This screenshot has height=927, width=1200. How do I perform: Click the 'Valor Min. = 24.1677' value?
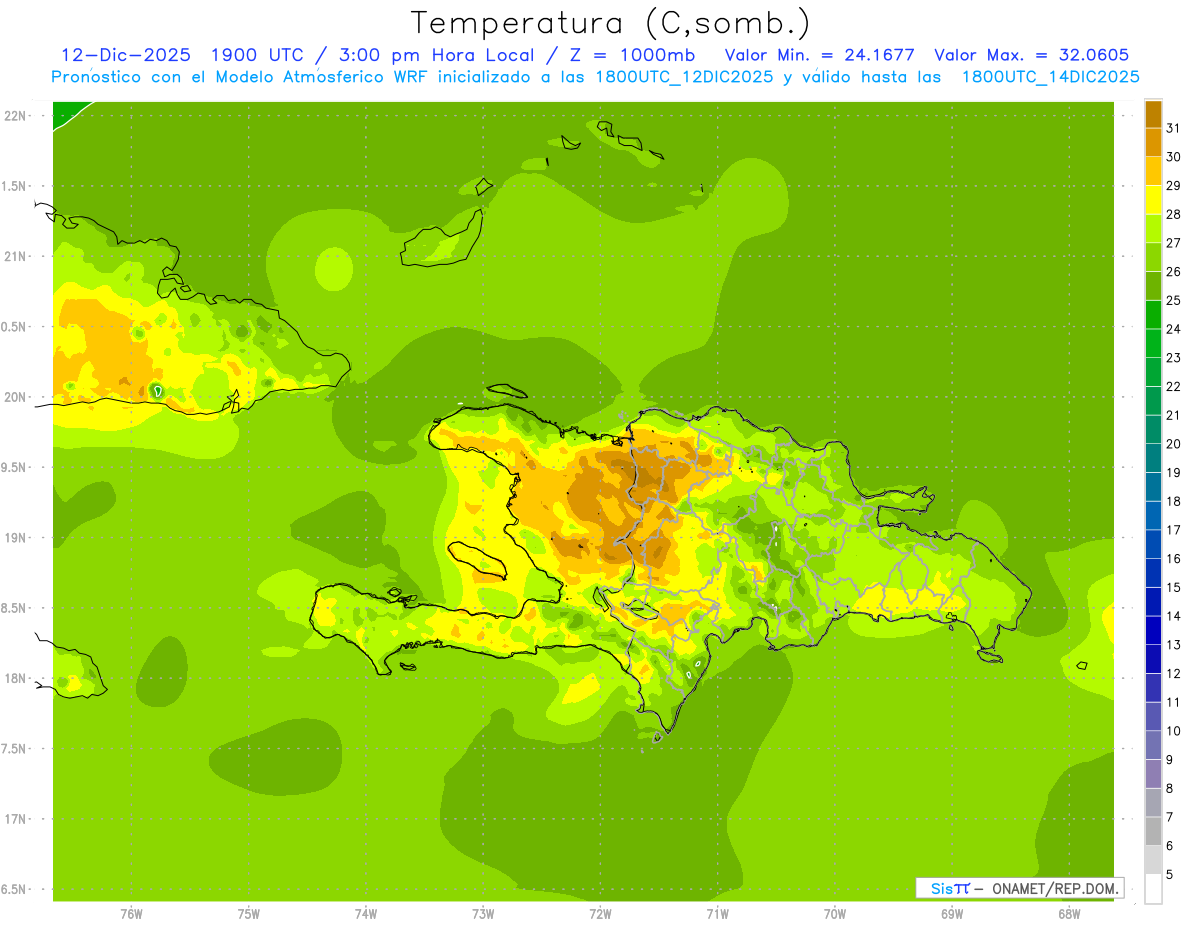point(819,55)
